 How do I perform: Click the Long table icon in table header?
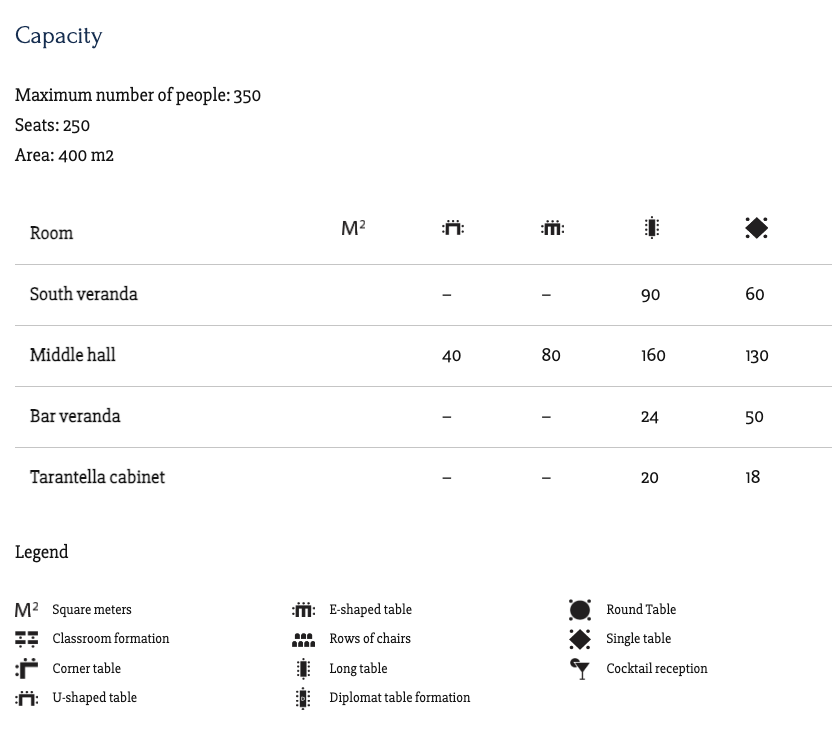pyautogui.click(x=652, y=228)
